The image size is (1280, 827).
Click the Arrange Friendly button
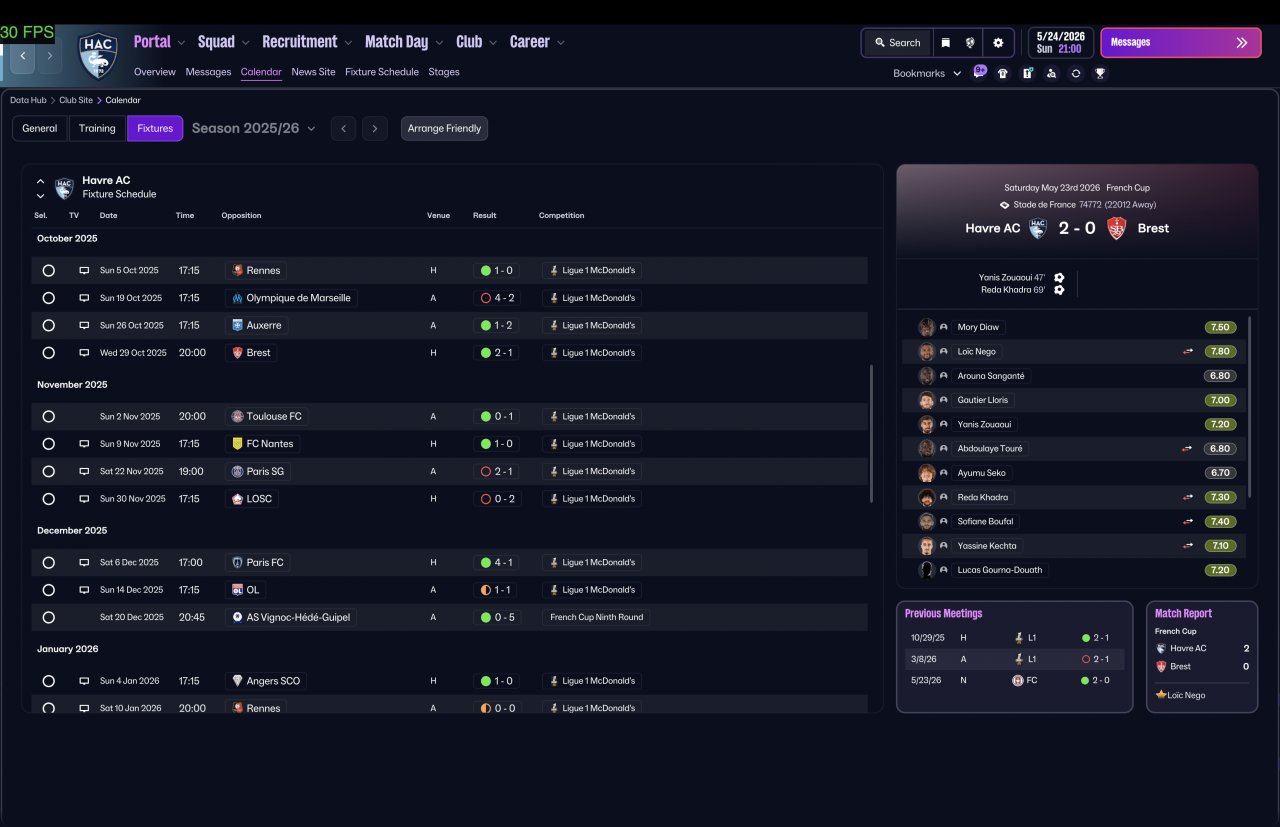(445, 128)
